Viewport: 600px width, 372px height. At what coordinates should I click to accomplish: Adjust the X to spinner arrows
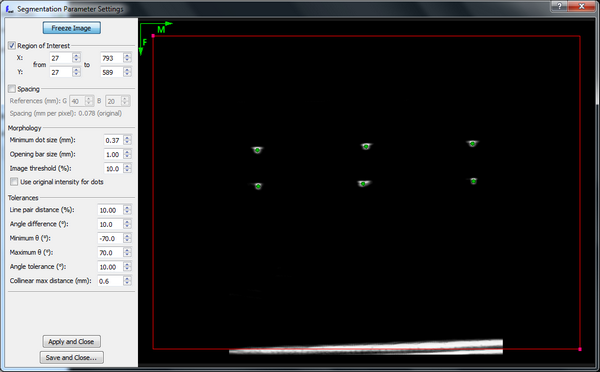(127, 58)
